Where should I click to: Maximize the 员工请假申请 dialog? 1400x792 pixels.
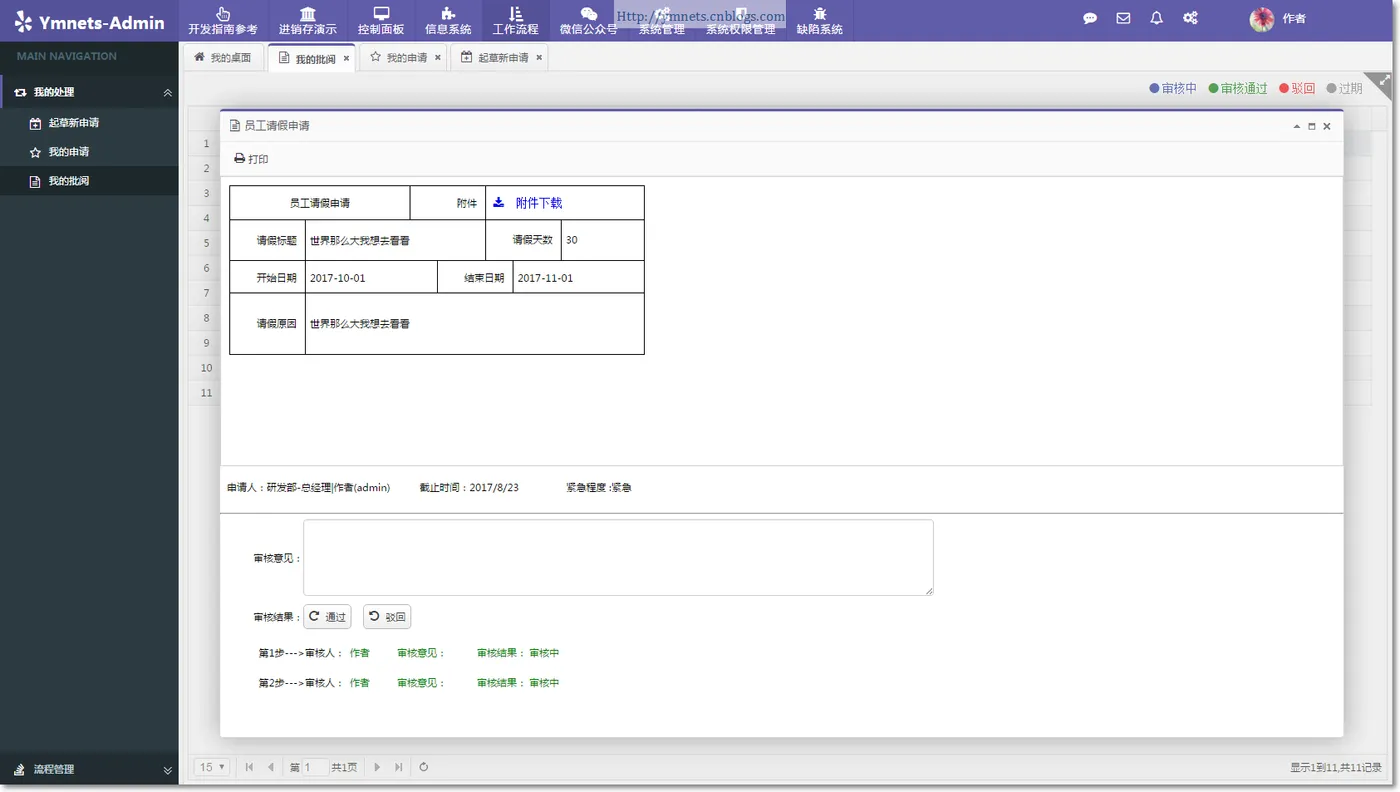tap(1312, 127)
